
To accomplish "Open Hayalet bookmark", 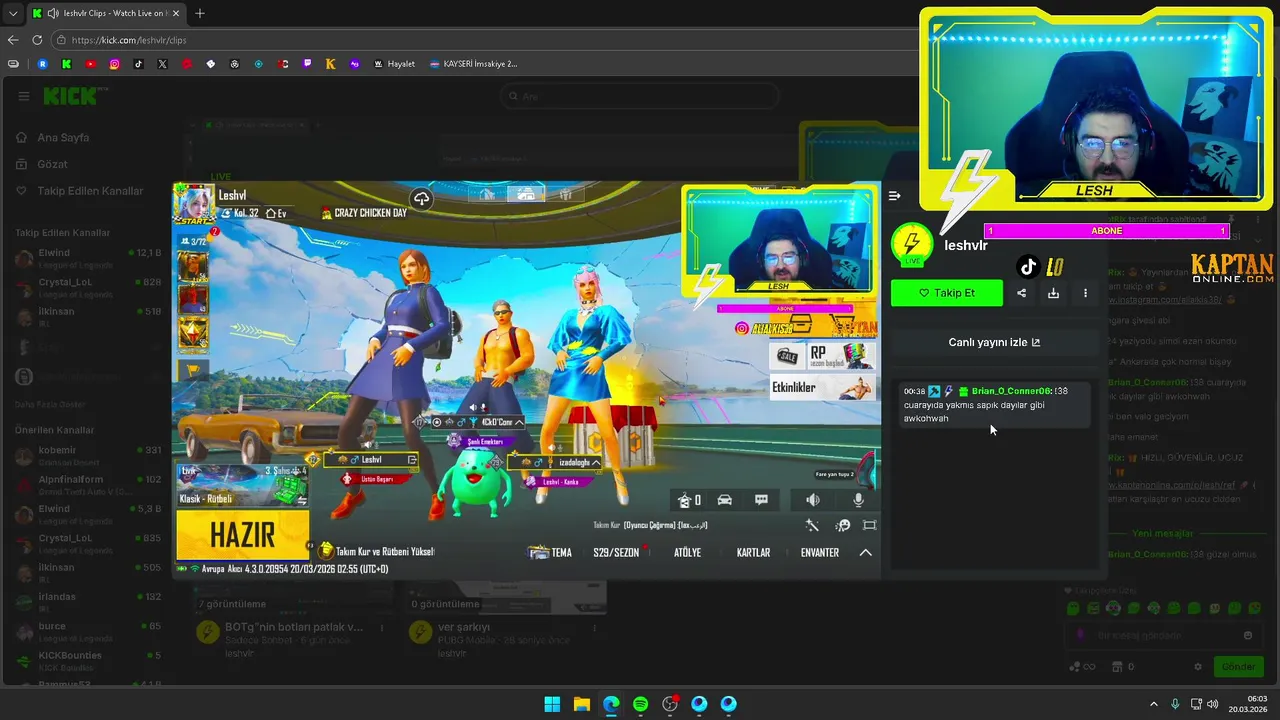I will tap(394, 64).
